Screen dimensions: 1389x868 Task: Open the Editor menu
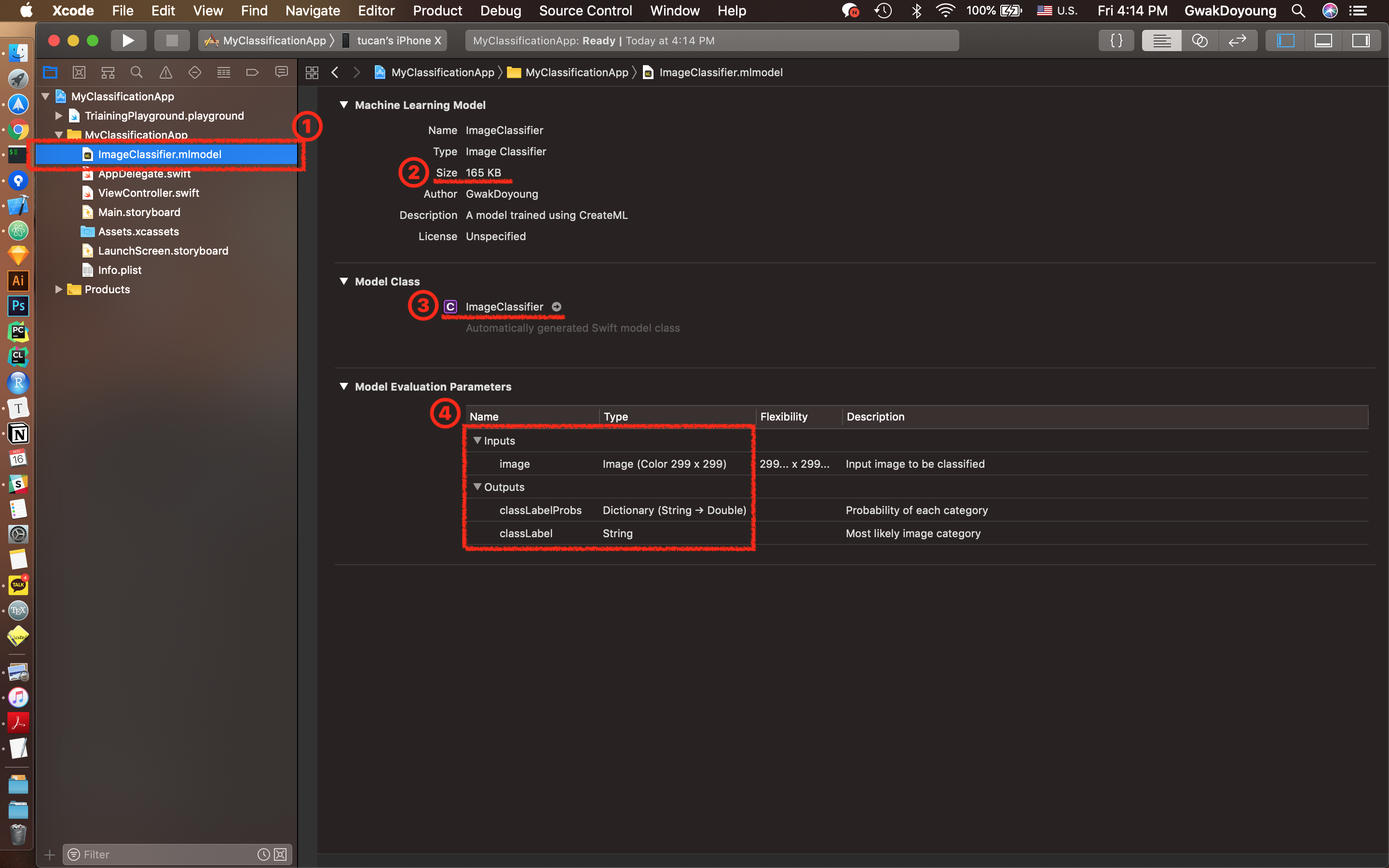(376, 10)
